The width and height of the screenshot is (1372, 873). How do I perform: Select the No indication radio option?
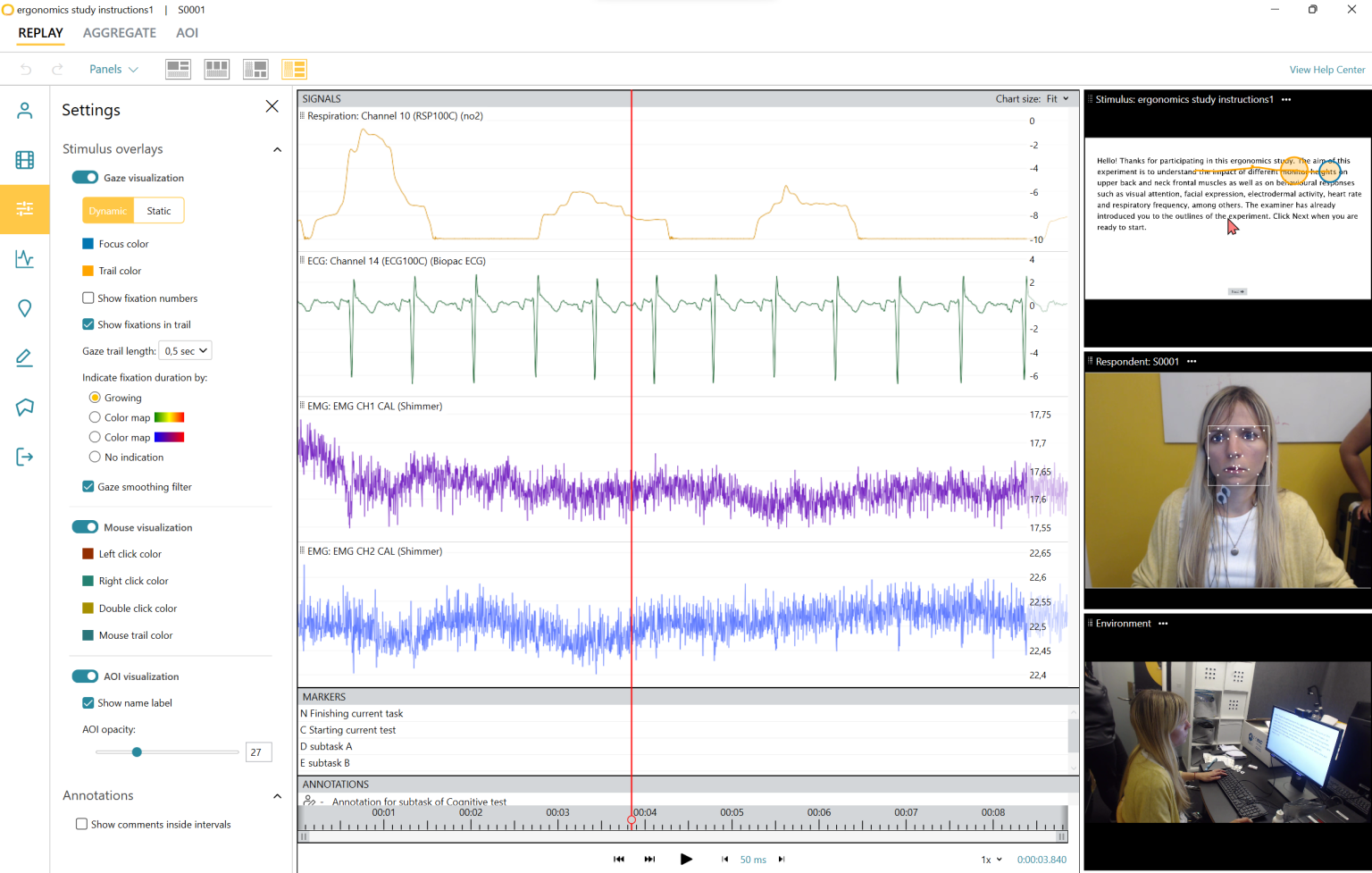95,457
